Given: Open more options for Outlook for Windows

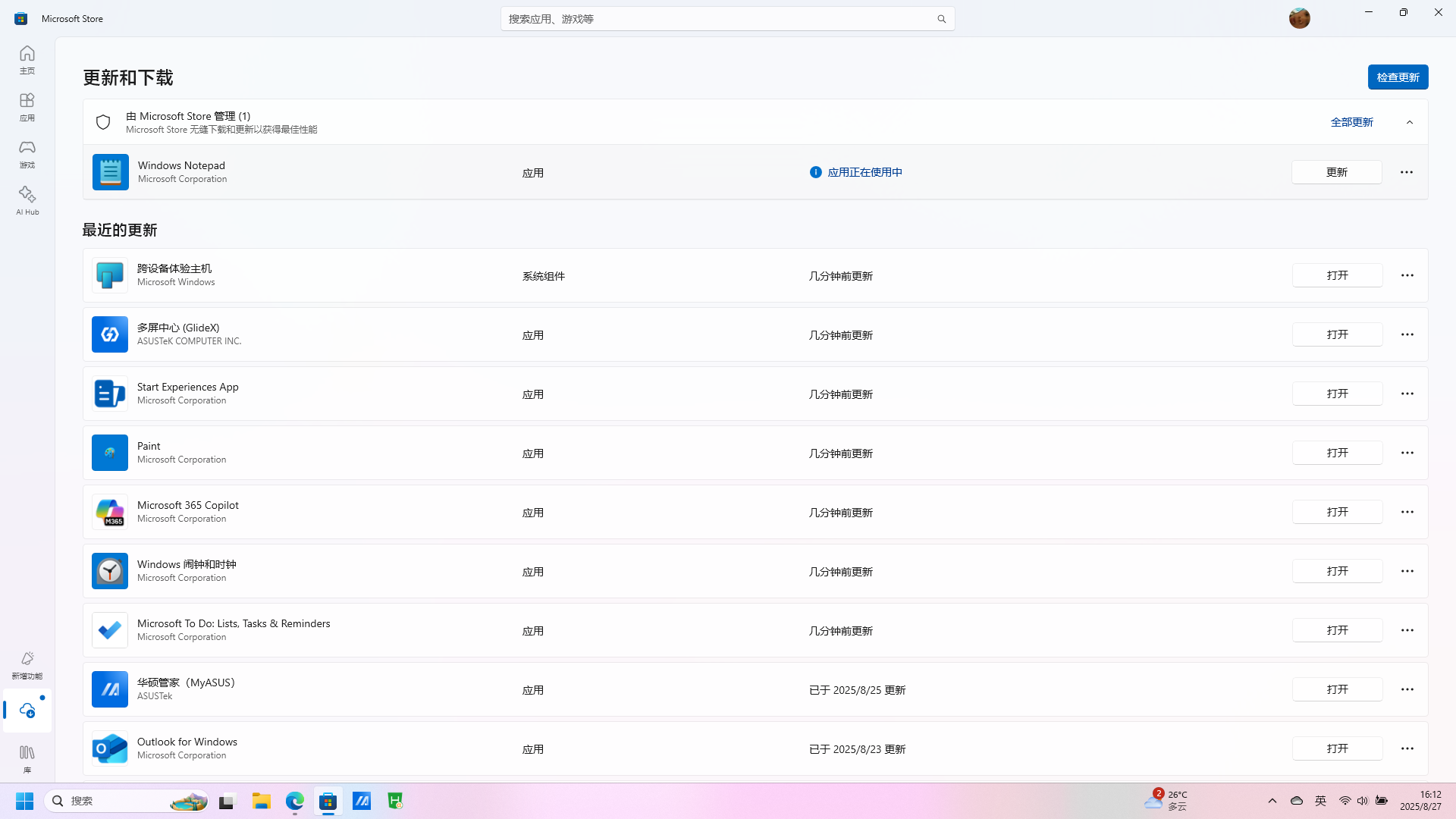Looking at the screenshot, I should (x=1407, y=748).
